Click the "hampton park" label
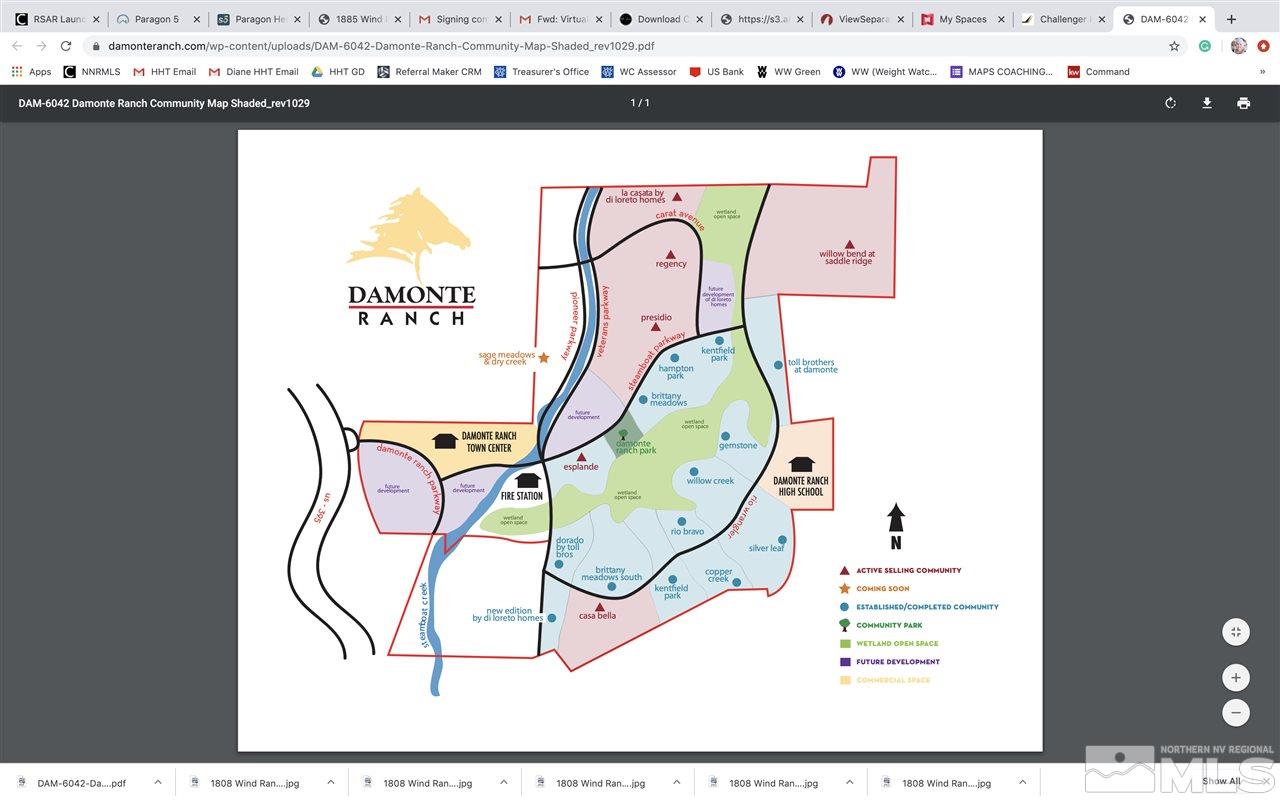This screenshot has height=800, width=1280. point(676,372)
